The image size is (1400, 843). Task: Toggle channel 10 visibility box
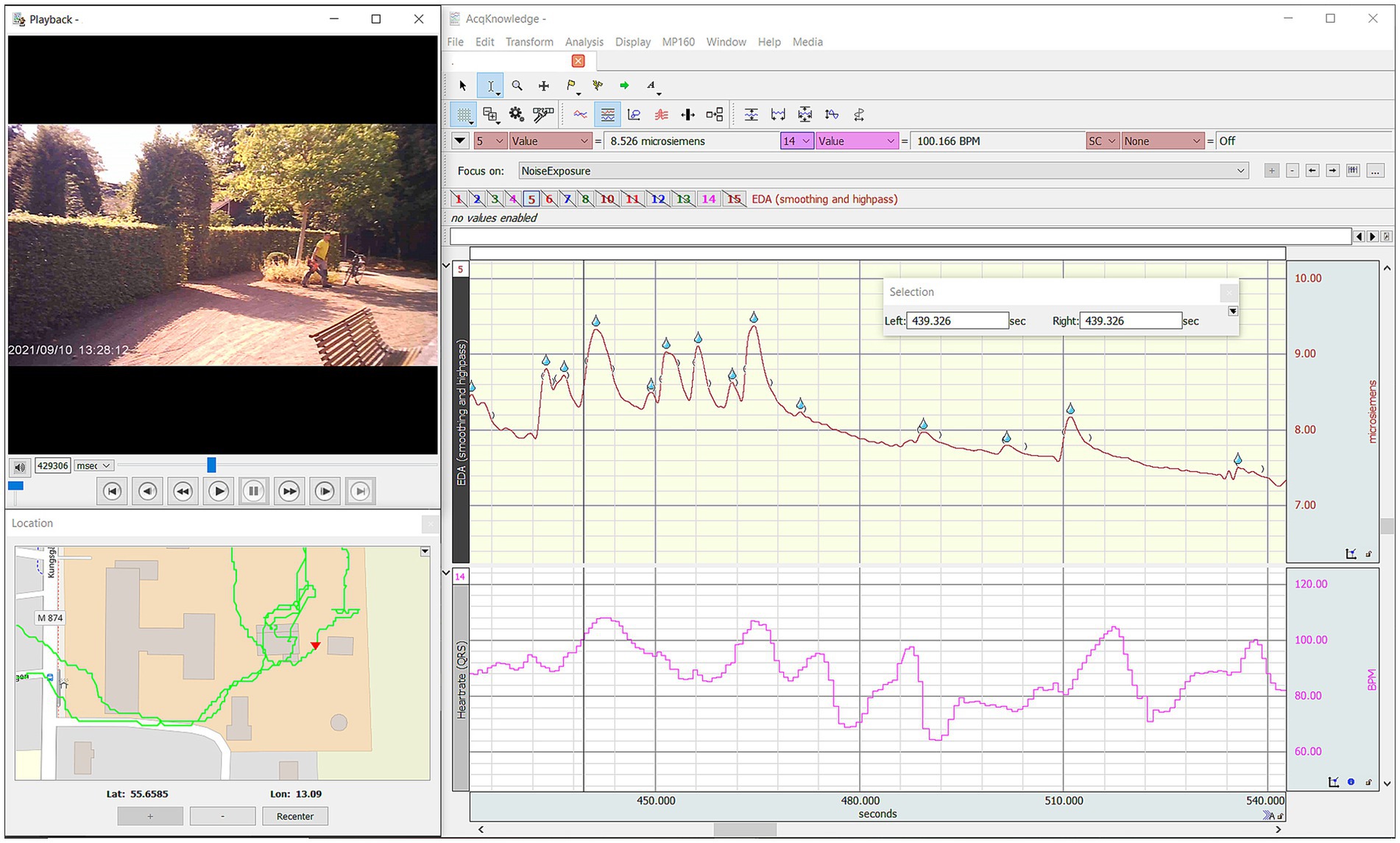coord(607,199)
